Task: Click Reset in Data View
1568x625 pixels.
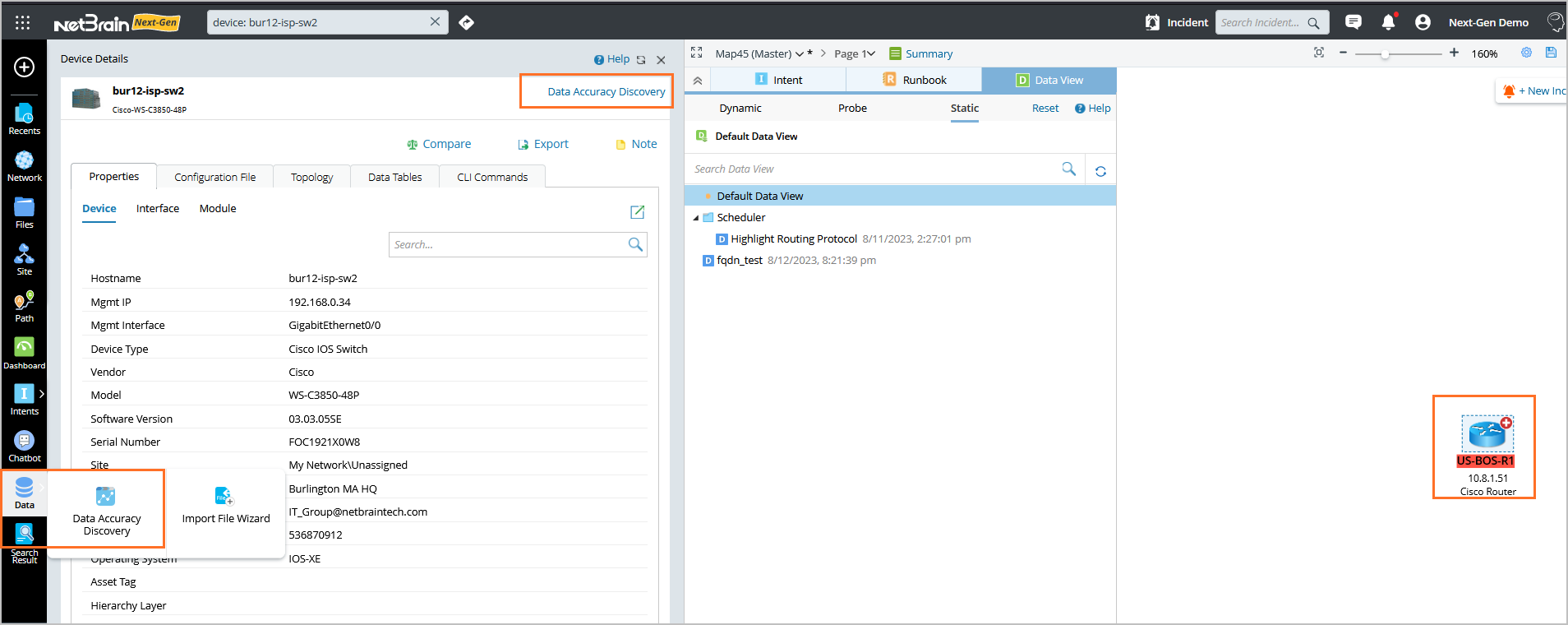Action: pos(1045,109)
